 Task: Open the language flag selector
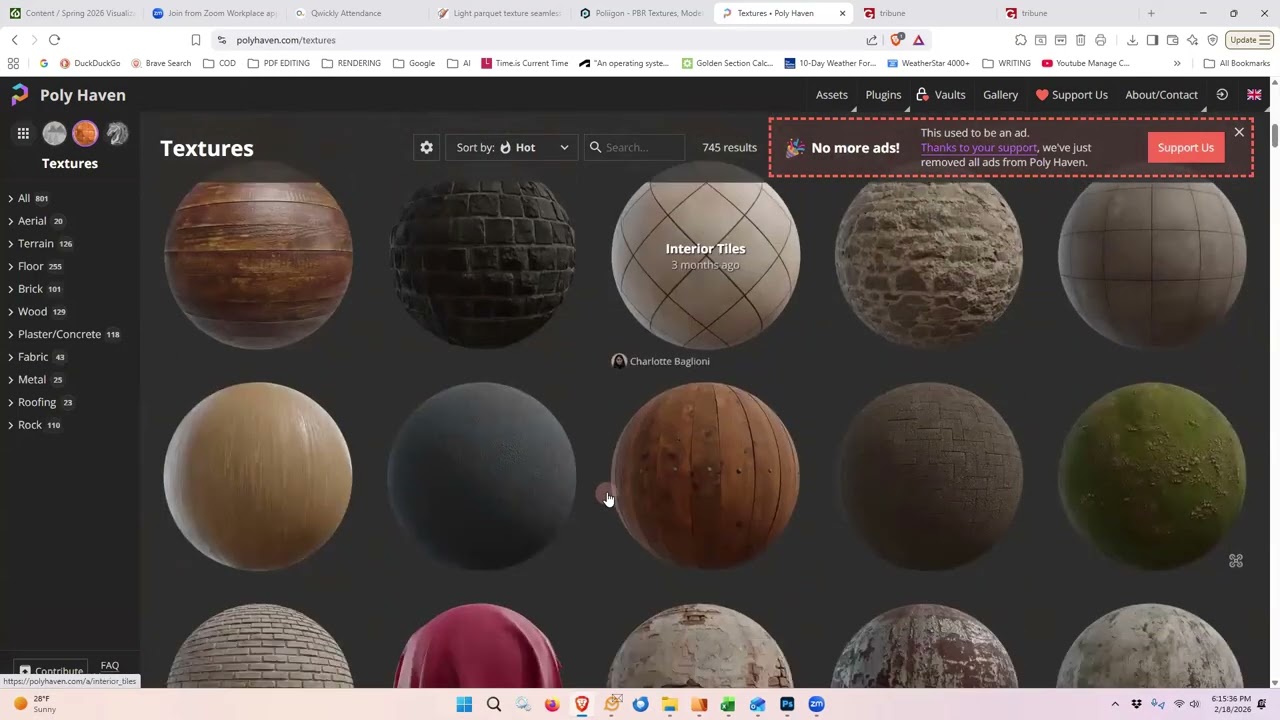[x=1254, y=95]
